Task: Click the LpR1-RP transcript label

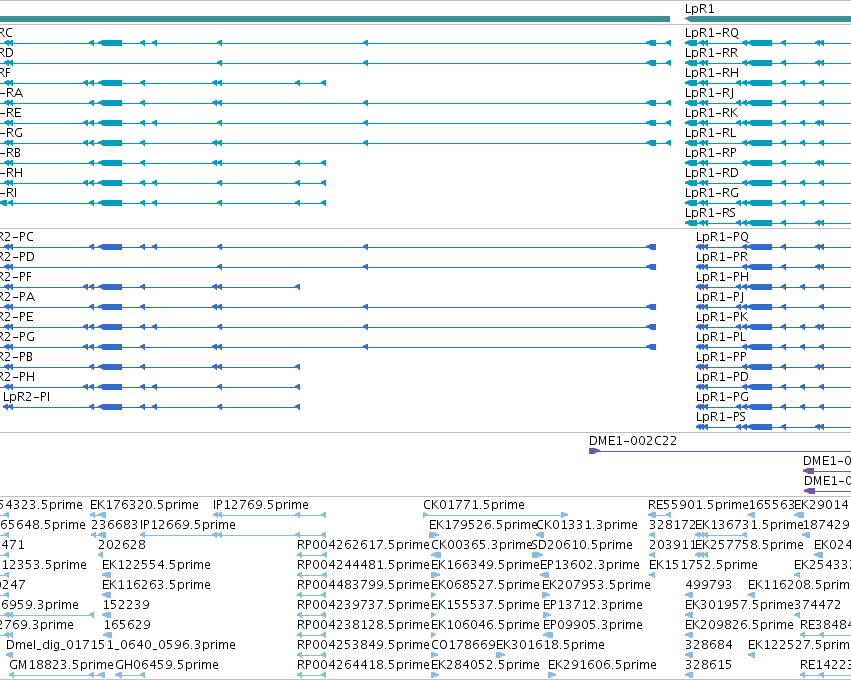Action: click(x=710, y=153)
